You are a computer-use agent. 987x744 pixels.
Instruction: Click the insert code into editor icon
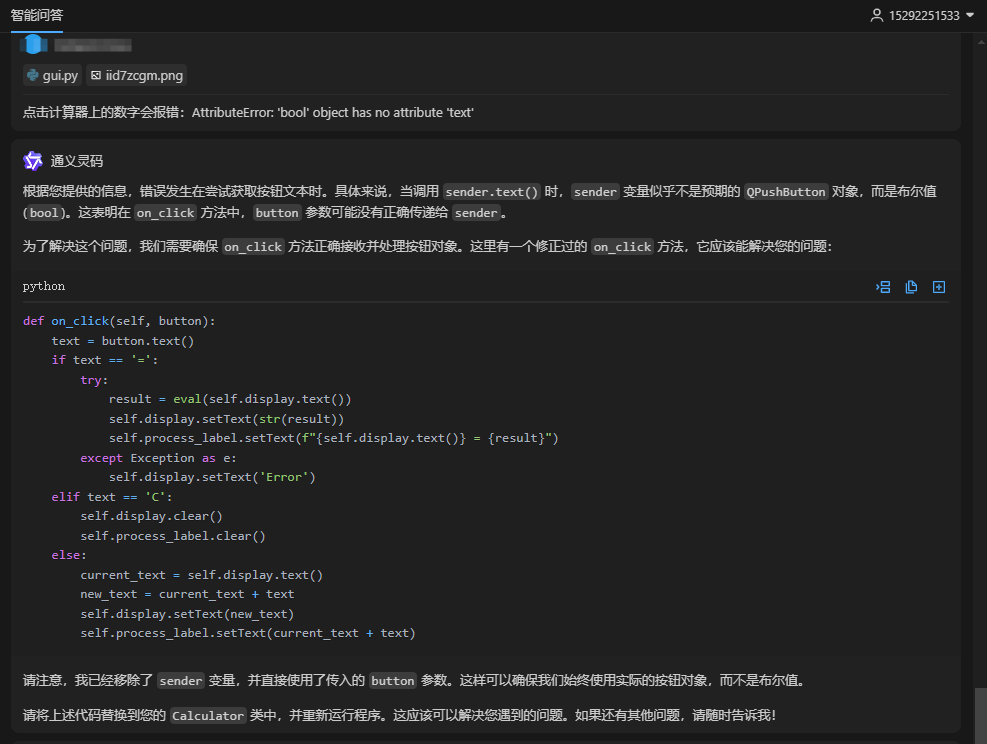[x=883, y=287]
